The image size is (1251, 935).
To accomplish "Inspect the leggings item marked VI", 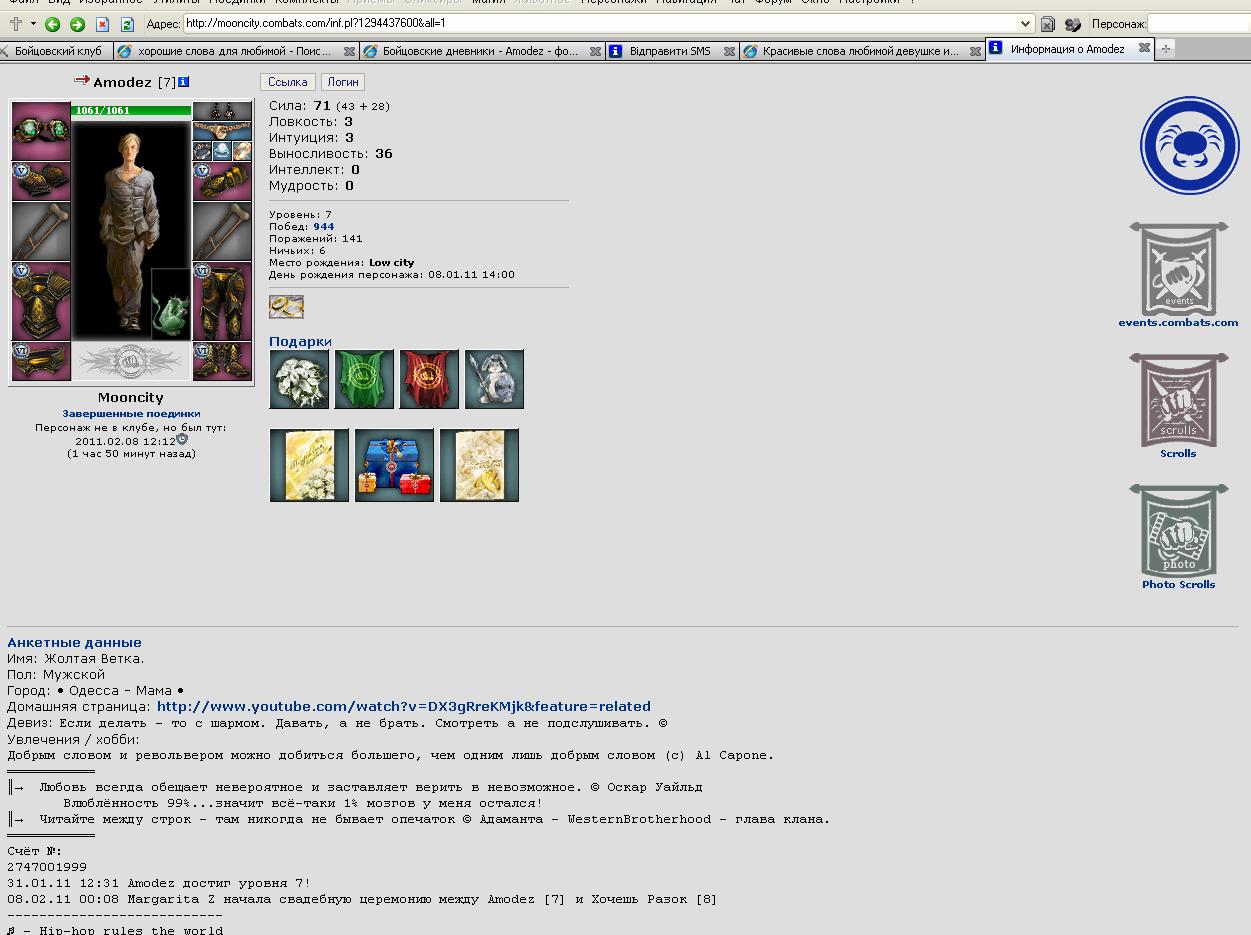I will click(x=222, y=302).
